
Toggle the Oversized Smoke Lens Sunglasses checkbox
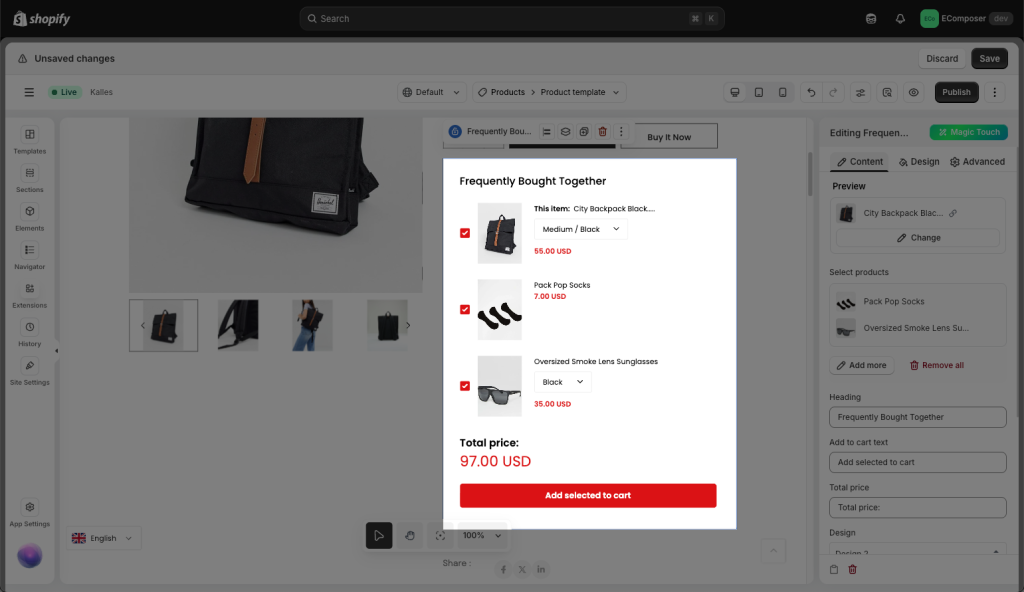tap(465, 386)
